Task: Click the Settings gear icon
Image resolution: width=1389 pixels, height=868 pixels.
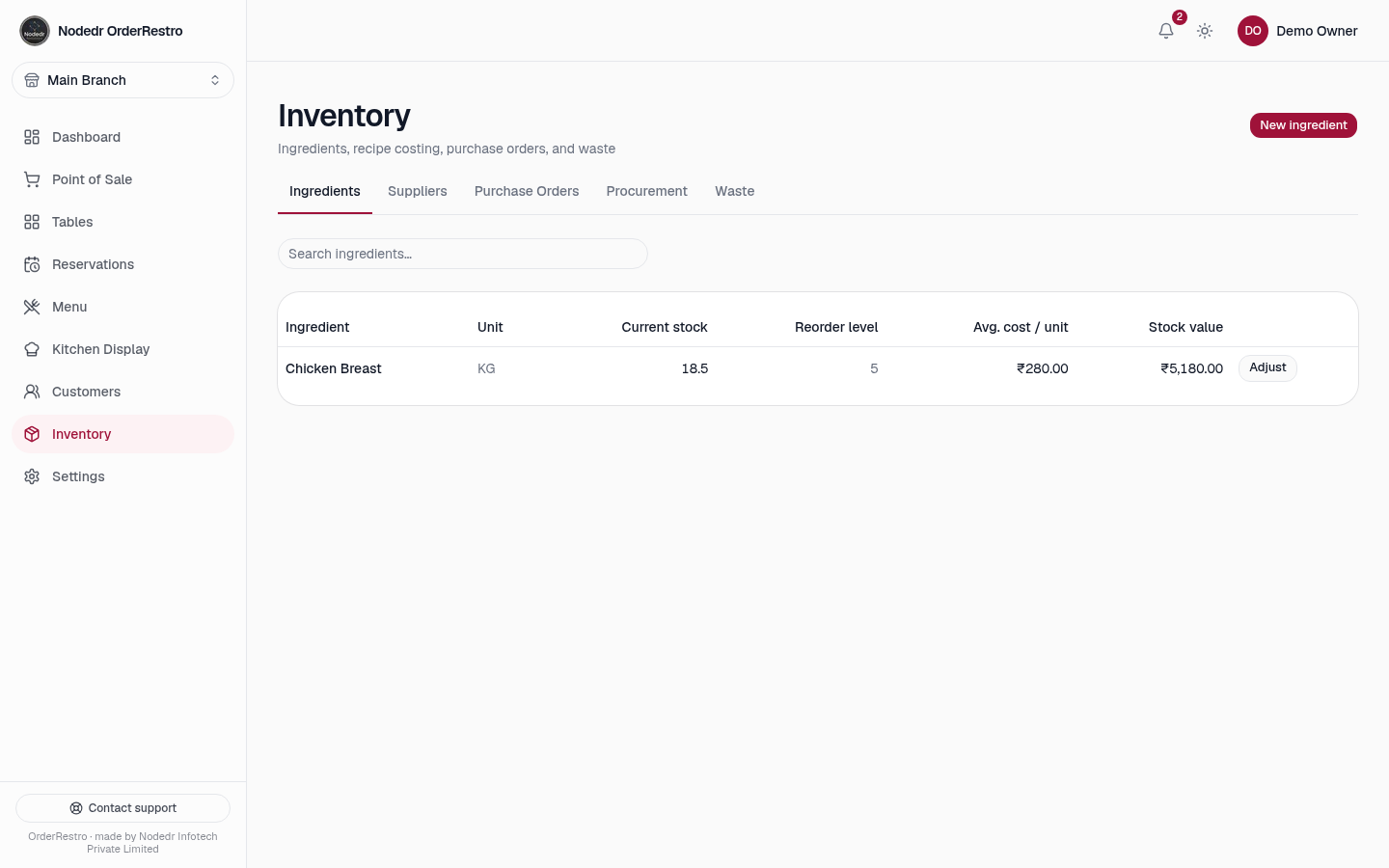Action: 32,476
